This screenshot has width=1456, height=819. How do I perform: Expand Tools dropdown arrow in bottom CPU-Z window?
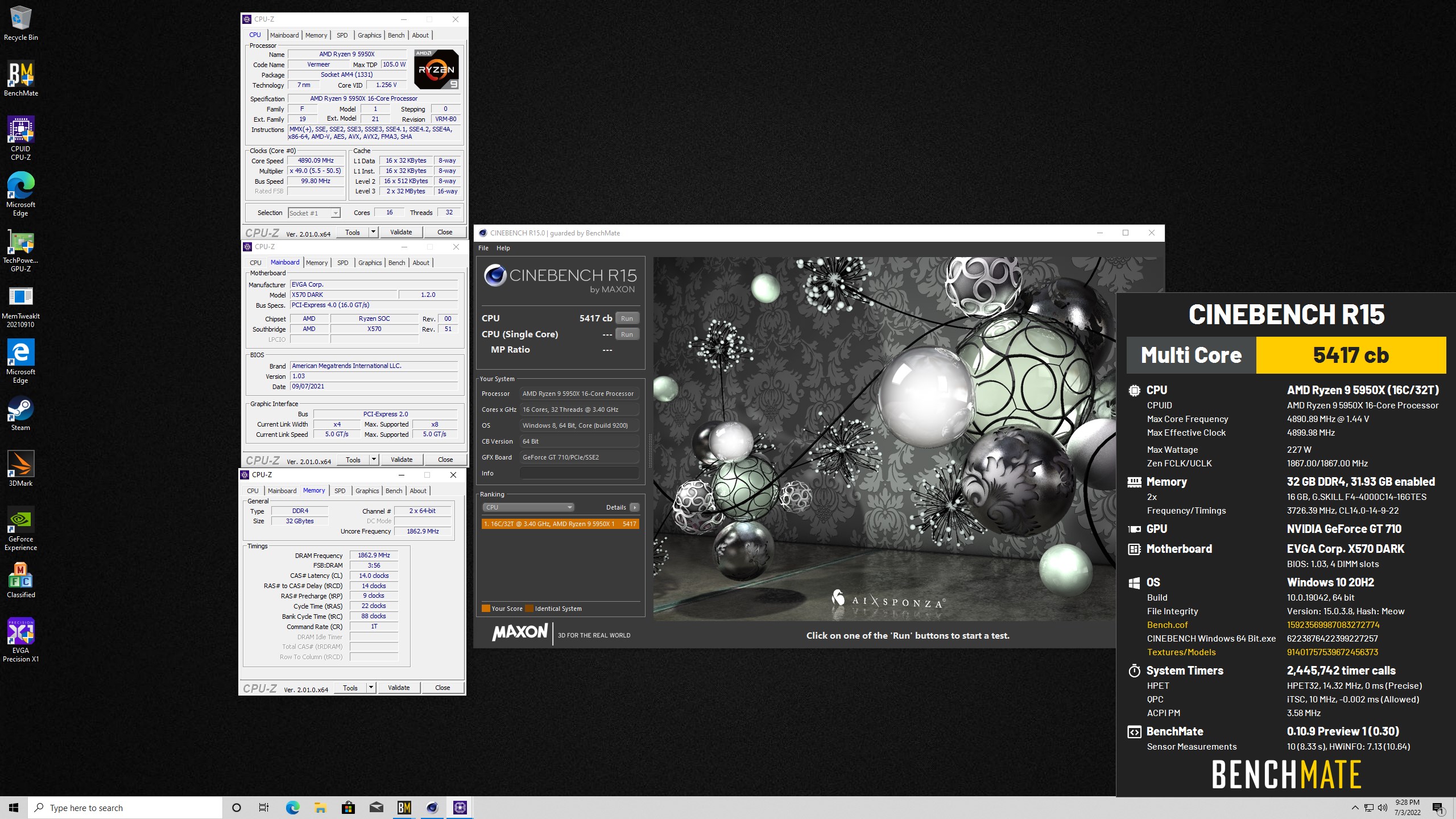(371, 688)
